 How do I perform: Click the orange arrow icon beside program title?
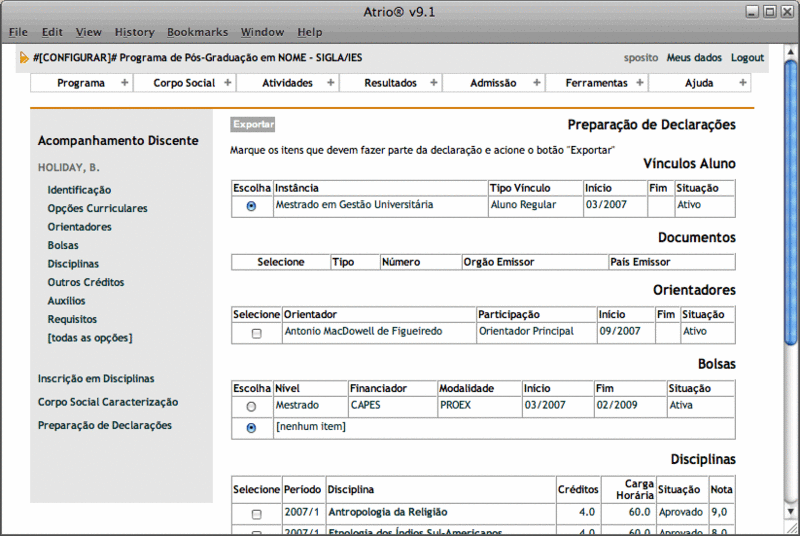click(24, 57)
